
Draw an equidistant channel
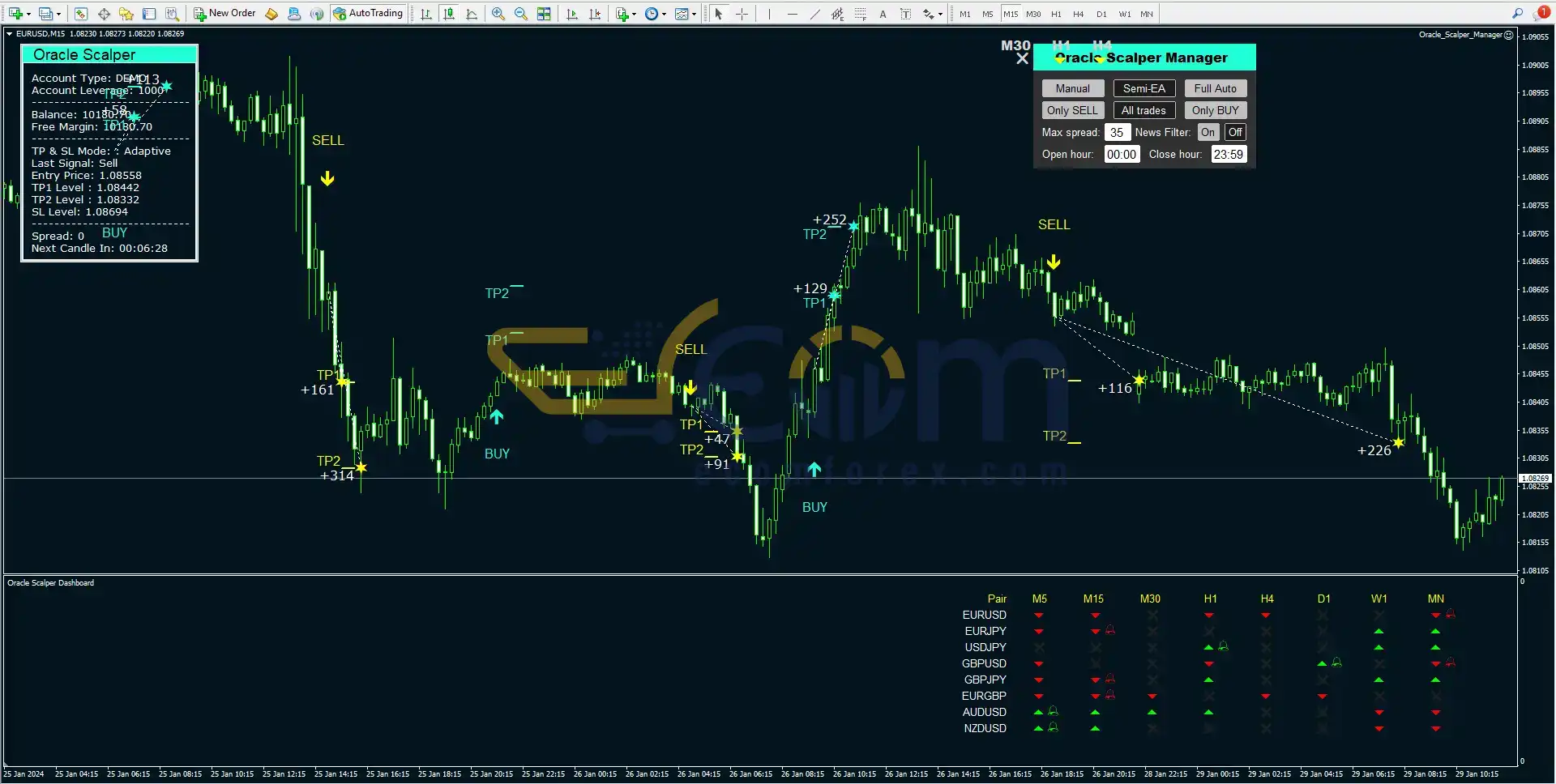[x=837, y=14]
